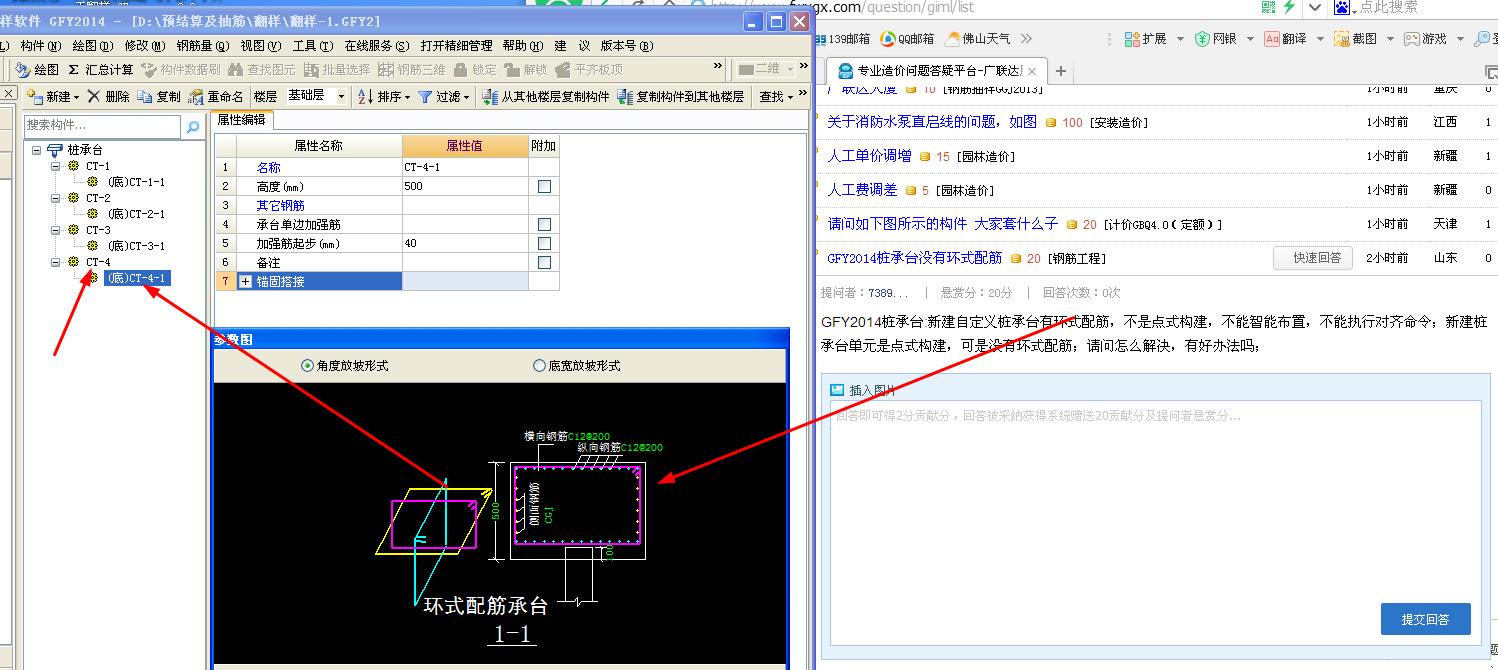Open the 视图(V) menu
The width and height of the screenshot is (1498, 670).
[261, 46]
